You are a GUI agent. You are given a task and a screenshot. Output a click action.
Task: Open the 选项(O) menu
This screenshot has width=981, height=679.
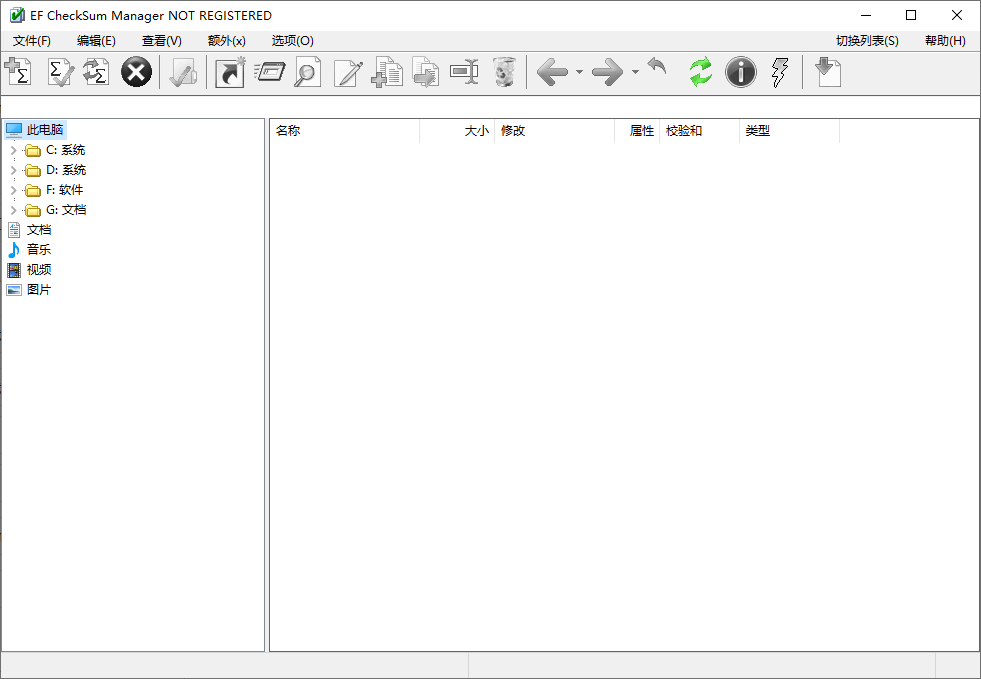coord(292,41)
